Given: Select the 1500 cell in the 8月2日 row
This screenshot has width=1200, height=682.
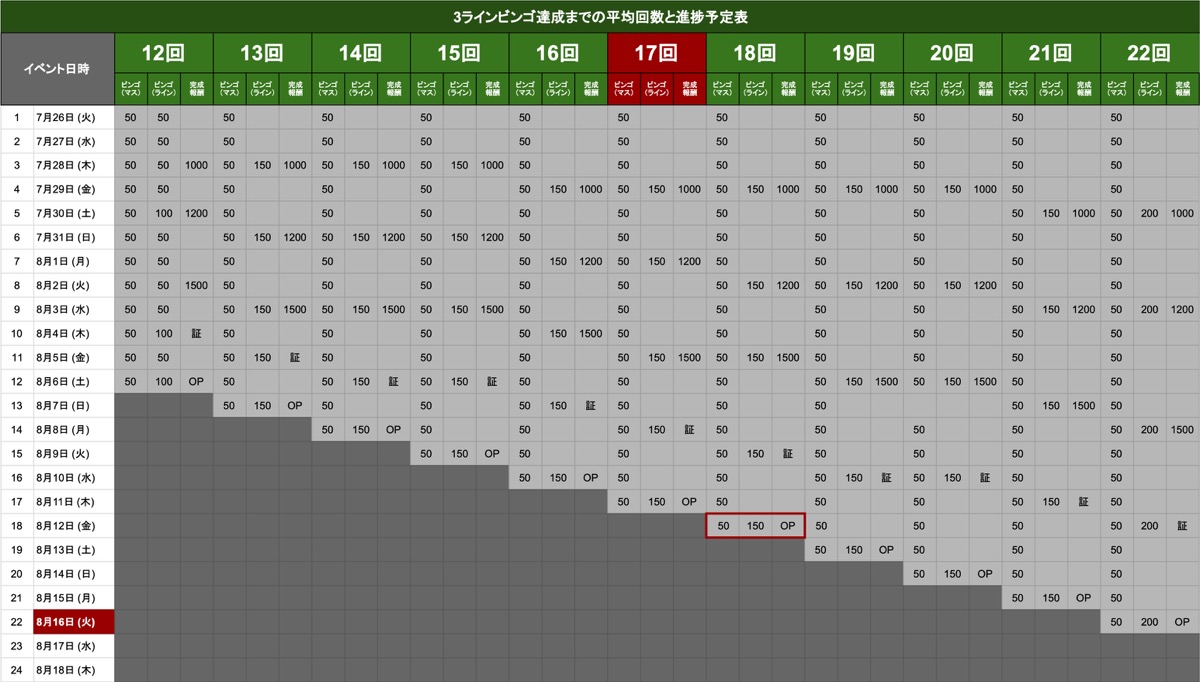Looking at the screenshot, I should click(196, 286).
